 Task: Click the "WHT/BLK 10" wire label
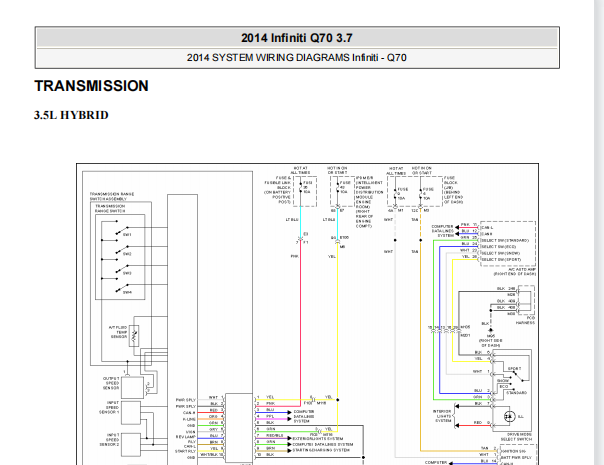click(x=211, y=455)
